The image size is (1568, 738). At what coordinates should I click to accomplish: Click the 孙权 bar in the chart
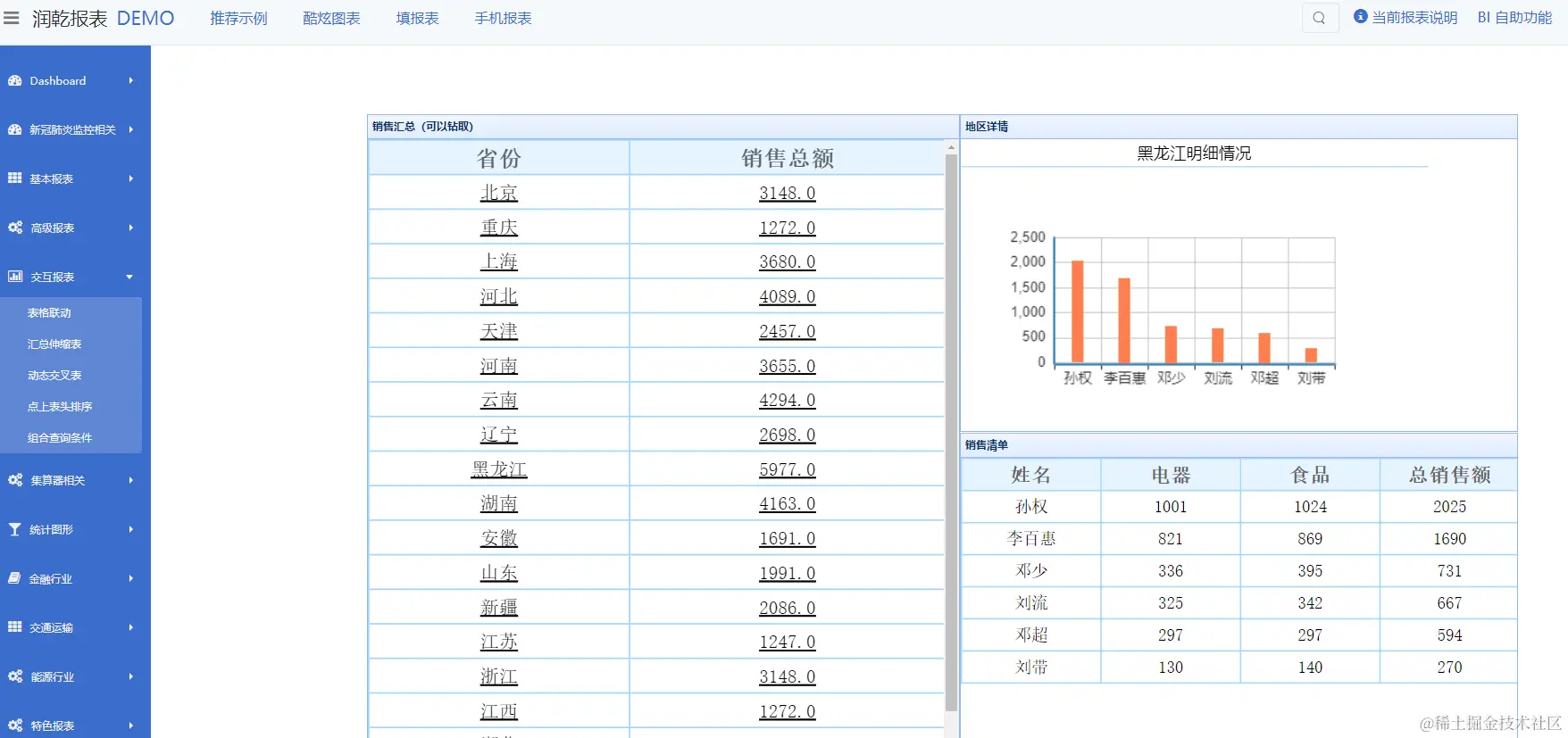tap(1078, 311)
